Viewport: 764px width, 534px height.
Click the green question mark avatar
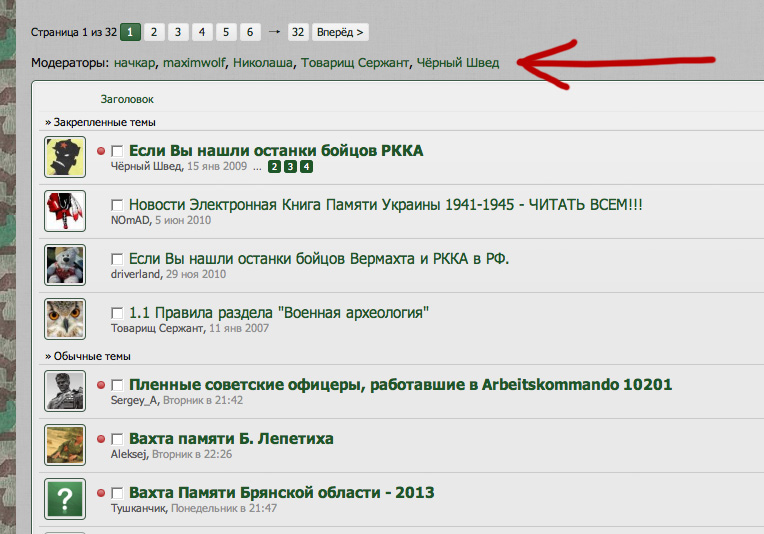pyautogui.click(x=65, y=498)
